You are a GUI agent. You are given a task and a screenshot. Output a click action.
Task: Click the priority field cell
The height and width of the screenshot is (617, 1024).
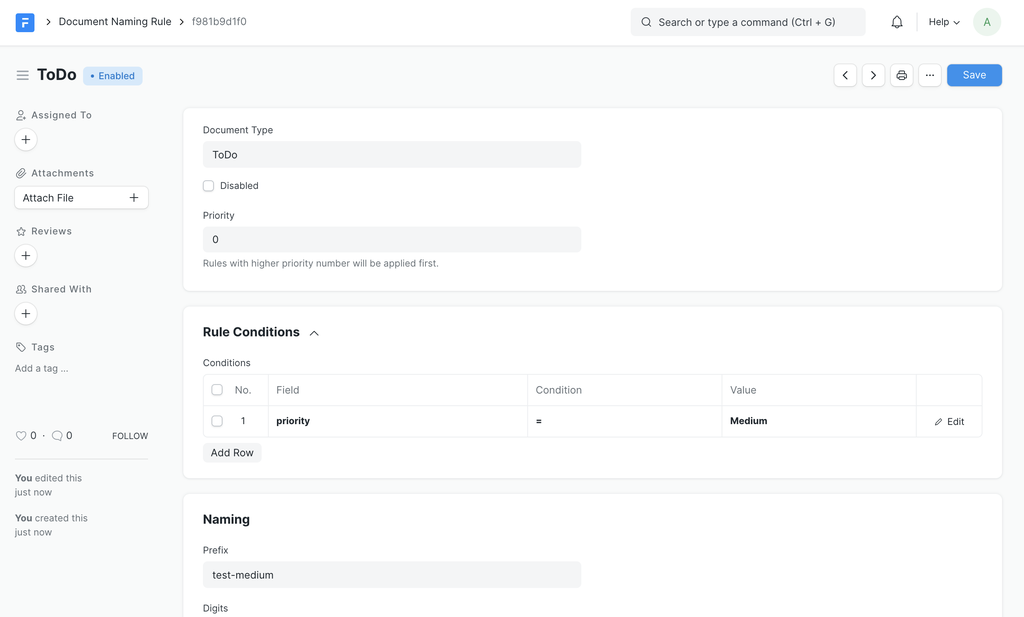point(398,421)
